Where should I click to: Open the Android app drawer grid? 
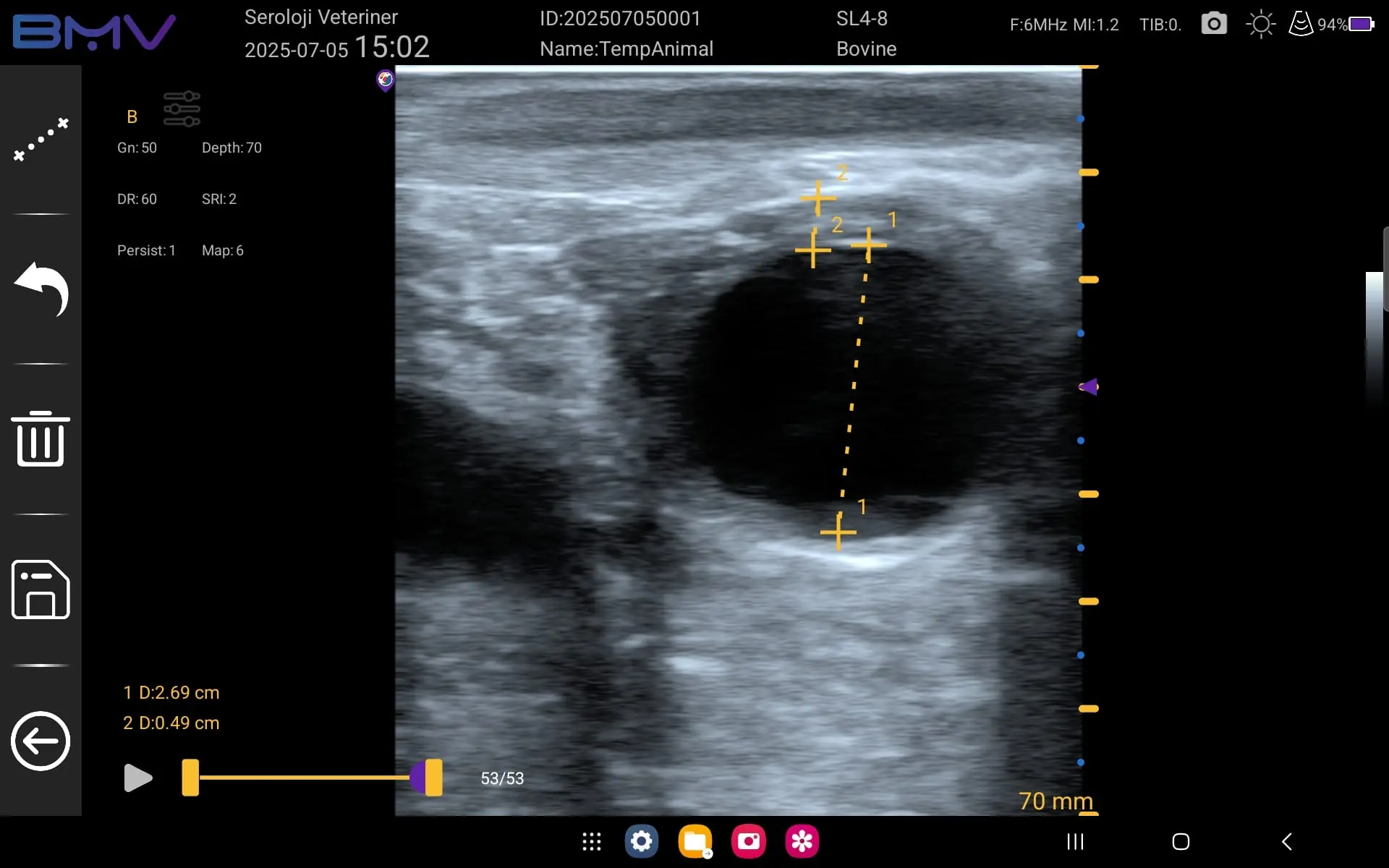click(592, 841)
